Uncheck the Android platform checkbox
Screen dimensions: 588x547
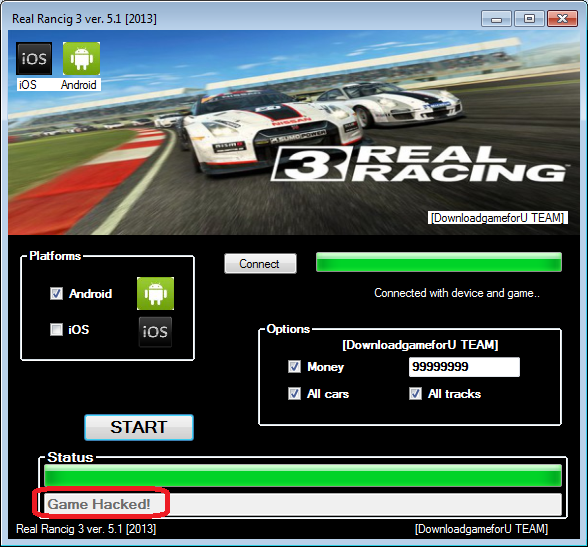click(57, 293)
